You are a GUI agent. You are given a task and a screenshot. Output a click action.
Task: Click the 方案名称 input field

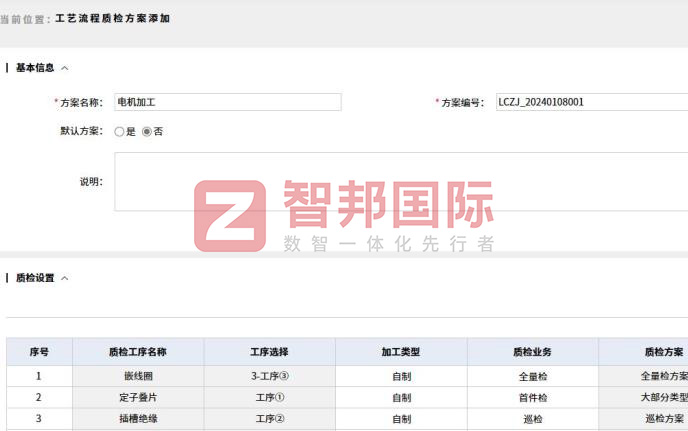click(x=227, y=102)
